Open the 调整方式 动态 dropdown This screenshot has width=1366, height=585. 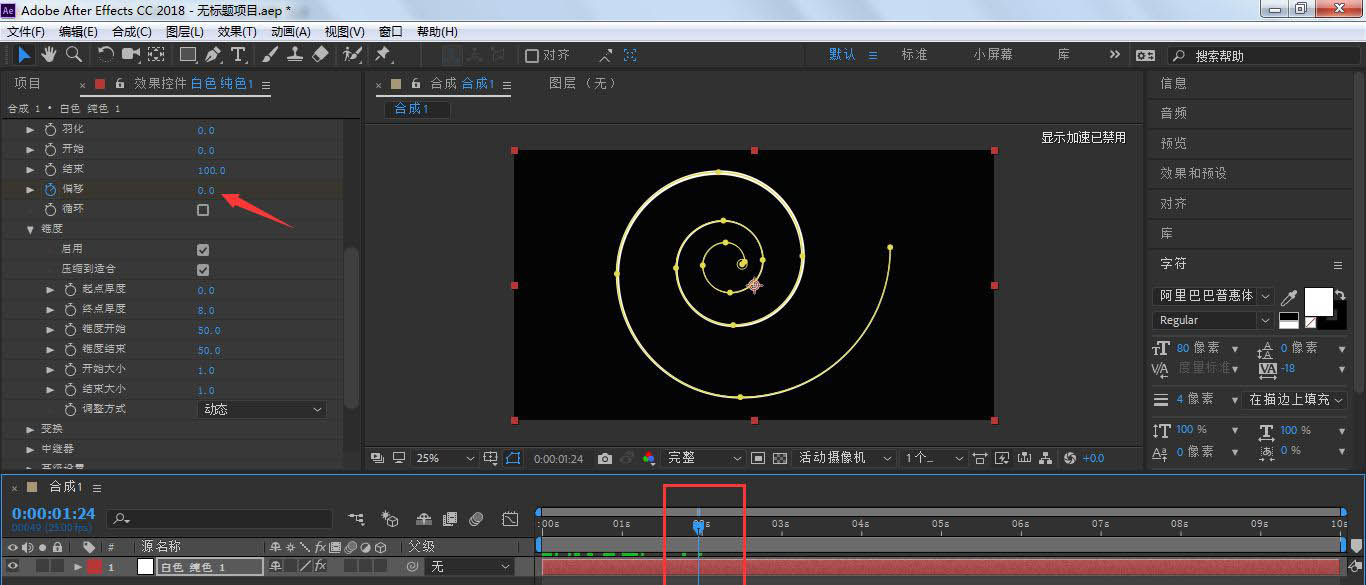click(x=262, y=409)
